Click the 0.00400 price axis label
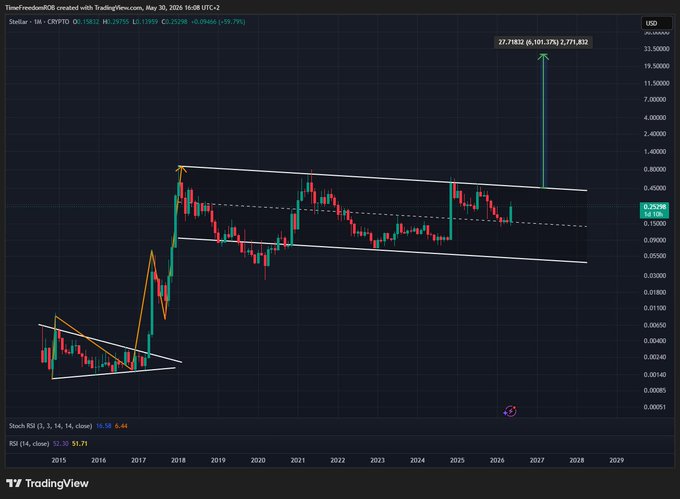680x499 pixels. pos(655,341)
